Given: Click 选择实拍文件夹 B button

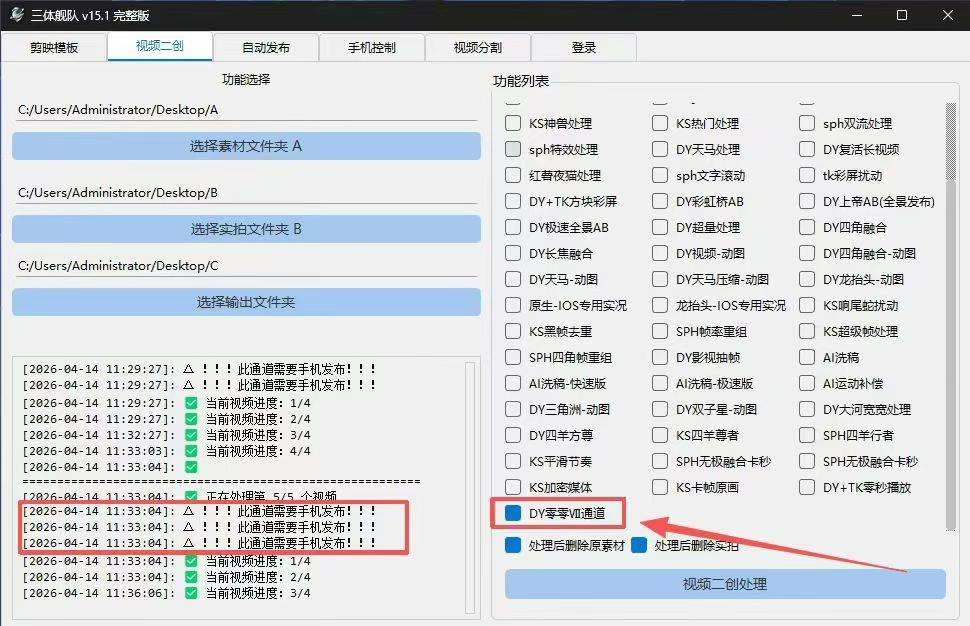Looking at the screenshot, I should (246, 229).
